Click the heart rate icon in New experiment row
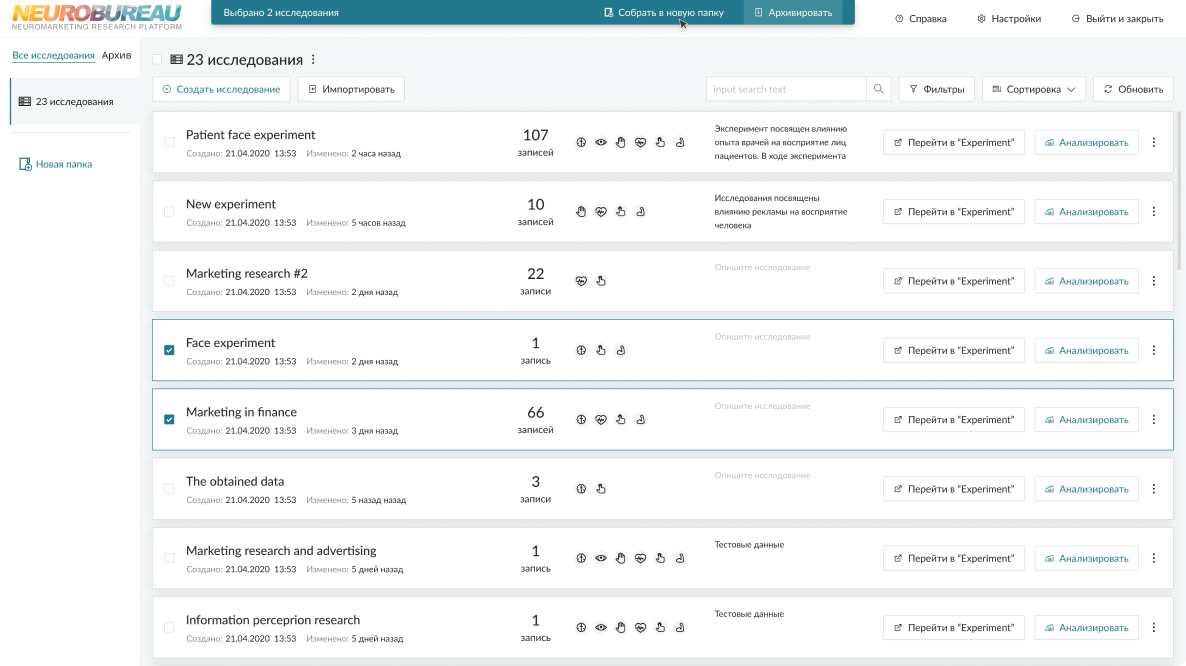Viewport: 1186px width, 666px height. tap(601, 211)
